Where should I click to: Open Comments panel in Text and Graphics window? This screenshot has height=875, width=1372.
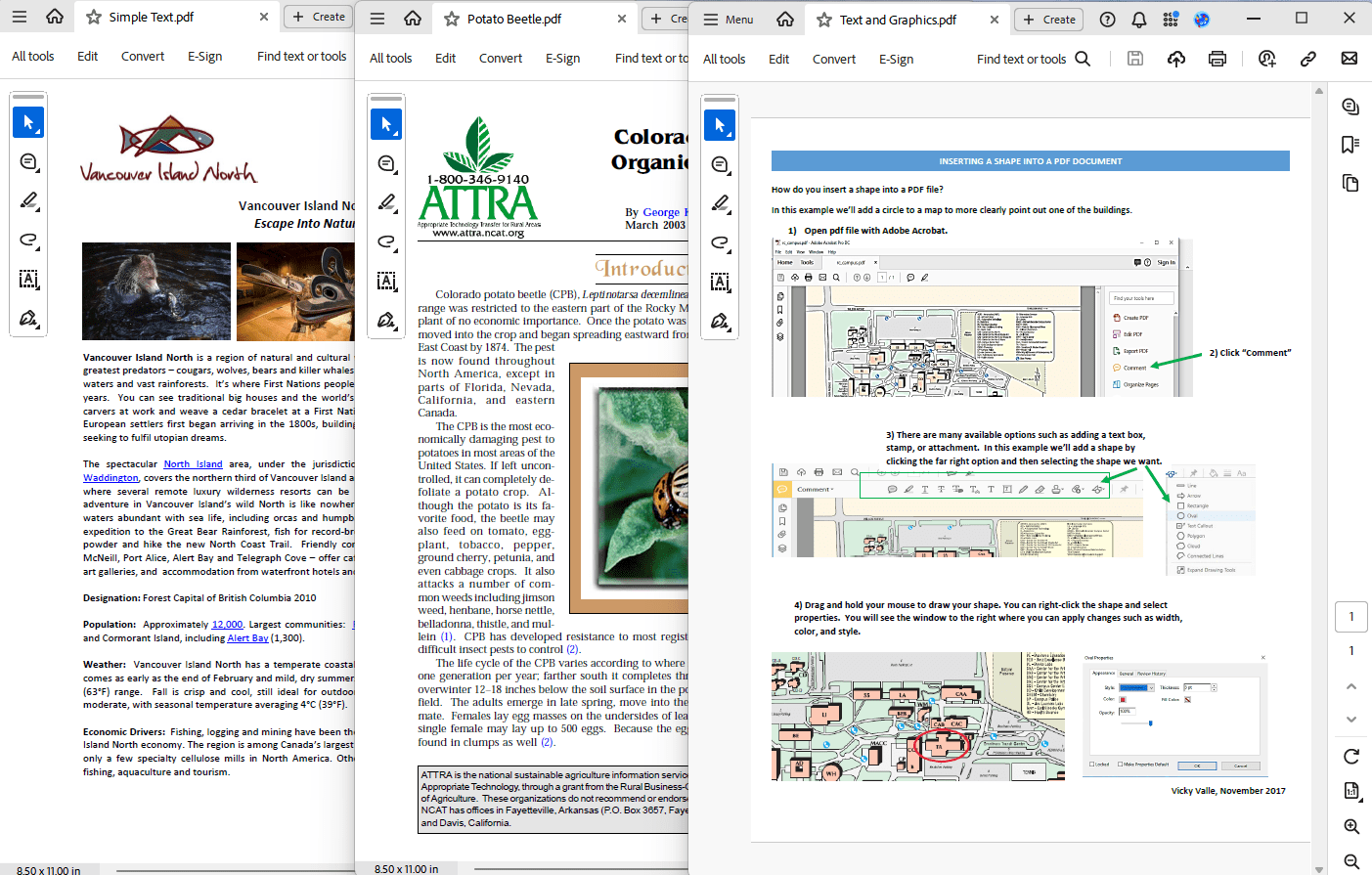1350,107
